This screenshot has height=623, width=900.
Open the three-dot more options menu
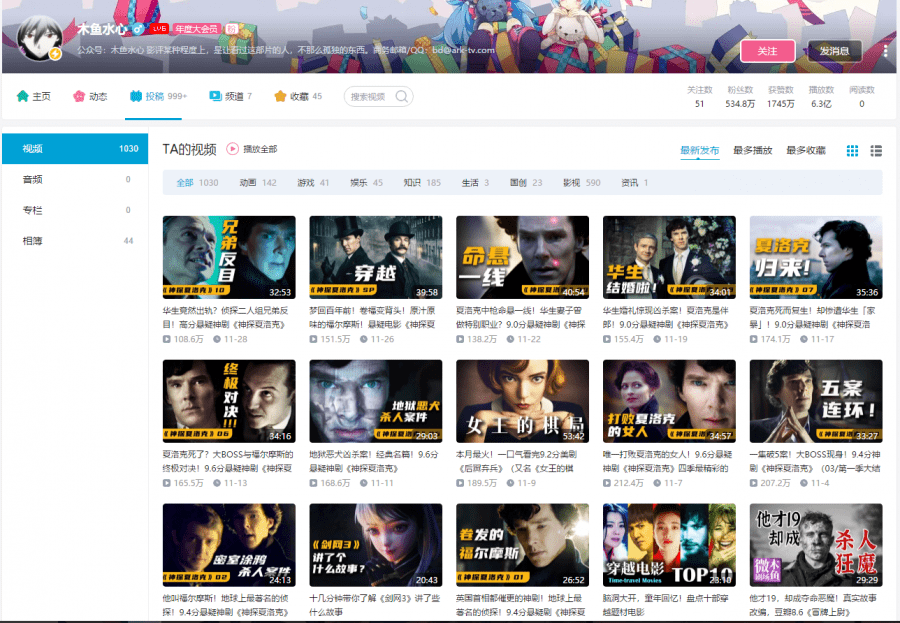(885, 51)
